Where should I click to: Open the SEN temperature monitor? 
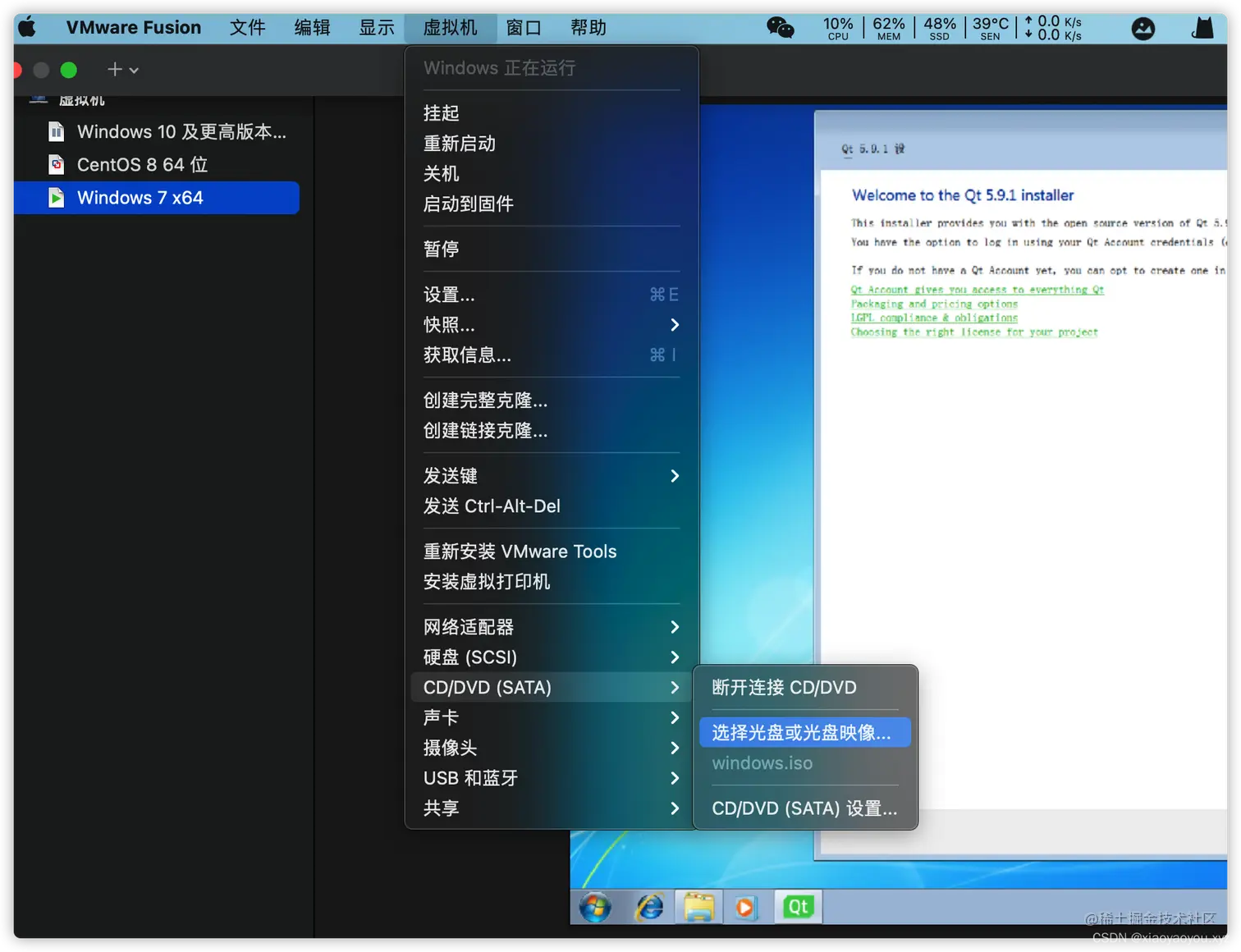[991, 28]
